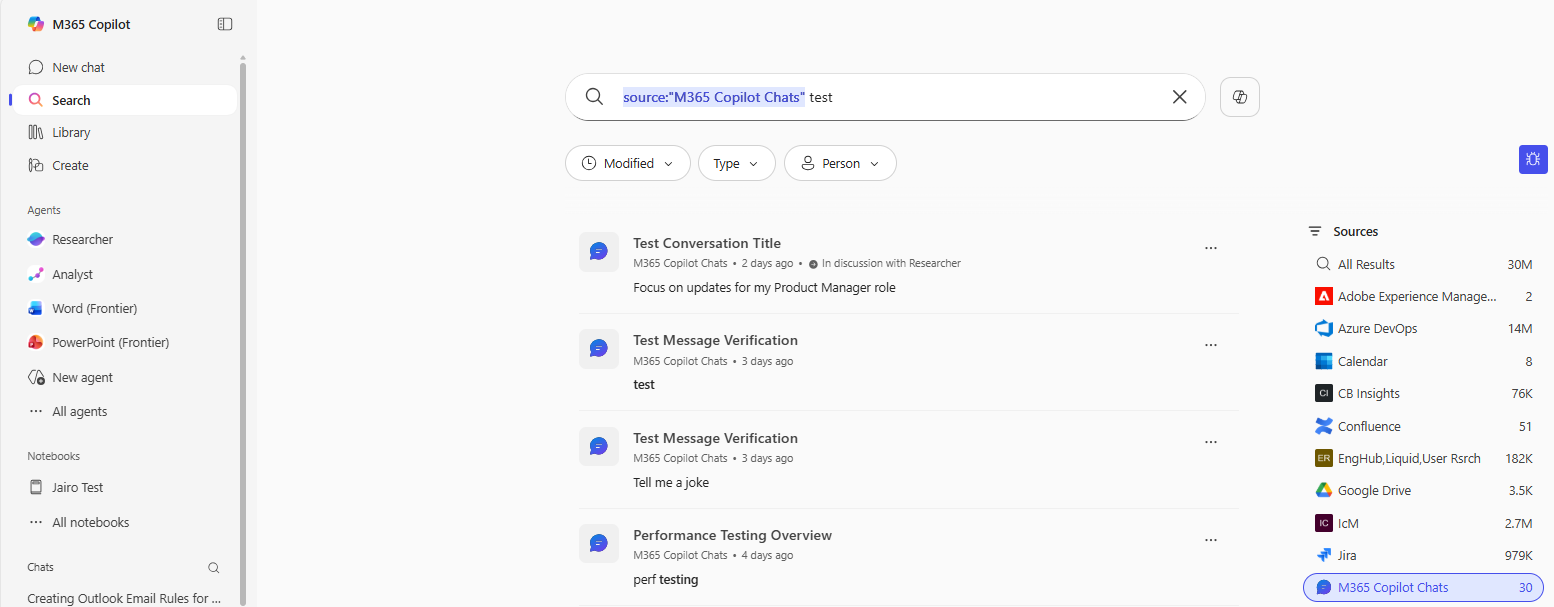Click the chat icon of Test Conversation Title
1554x607 pixels.
[x=599, y=251]
